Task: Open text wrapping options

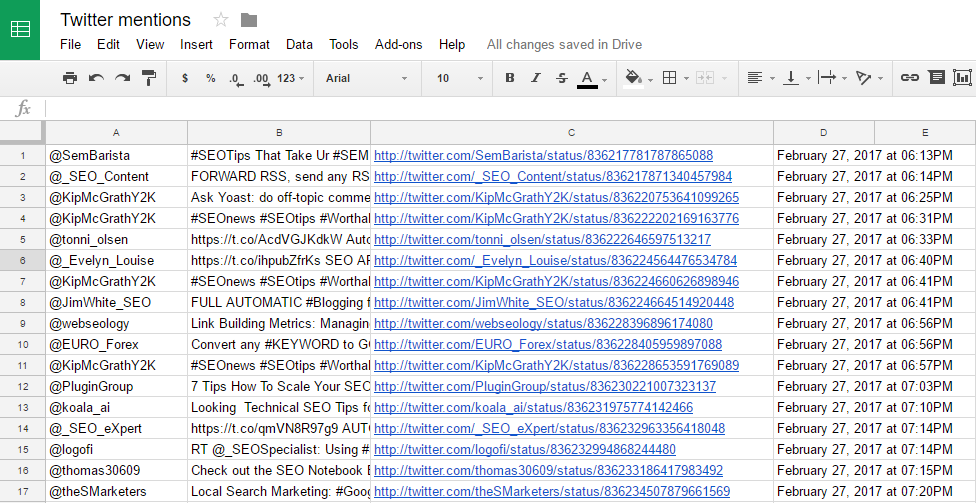Action: point(827,78)
